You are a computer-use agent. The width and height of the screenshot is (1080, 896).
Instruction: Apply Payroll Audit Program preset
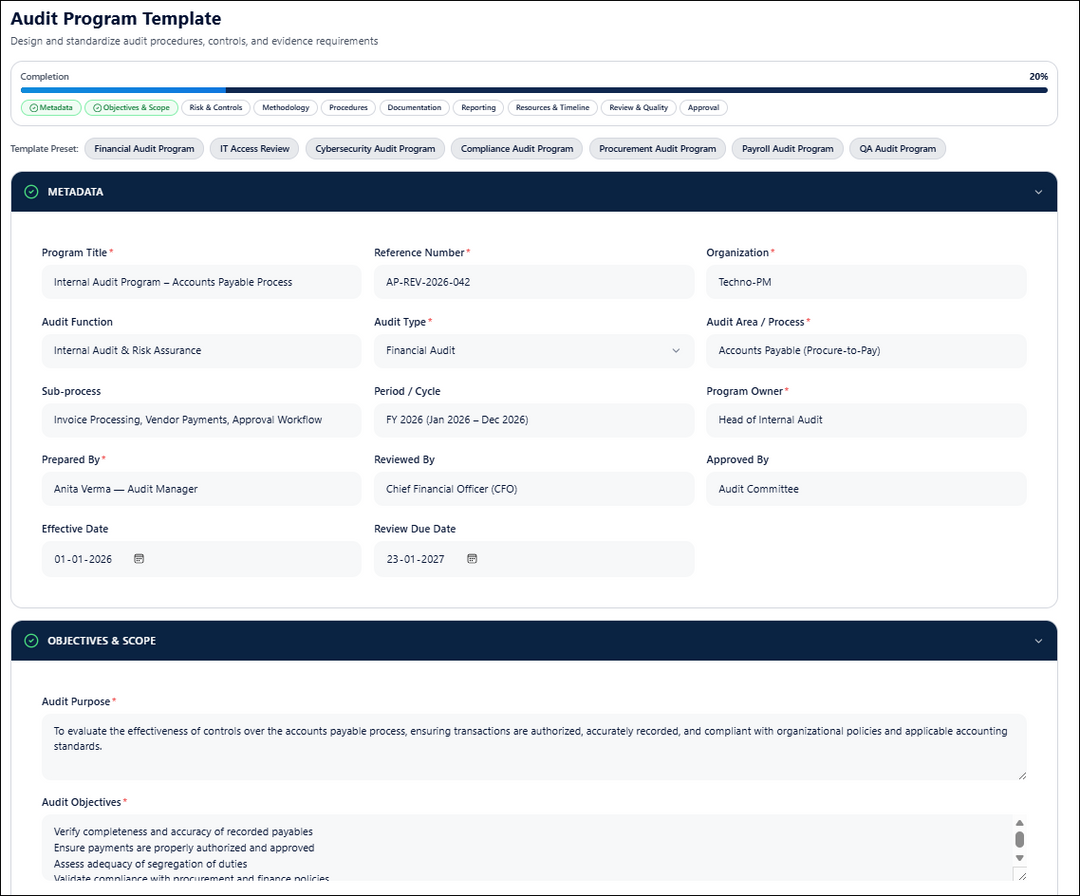pos(787,149)
